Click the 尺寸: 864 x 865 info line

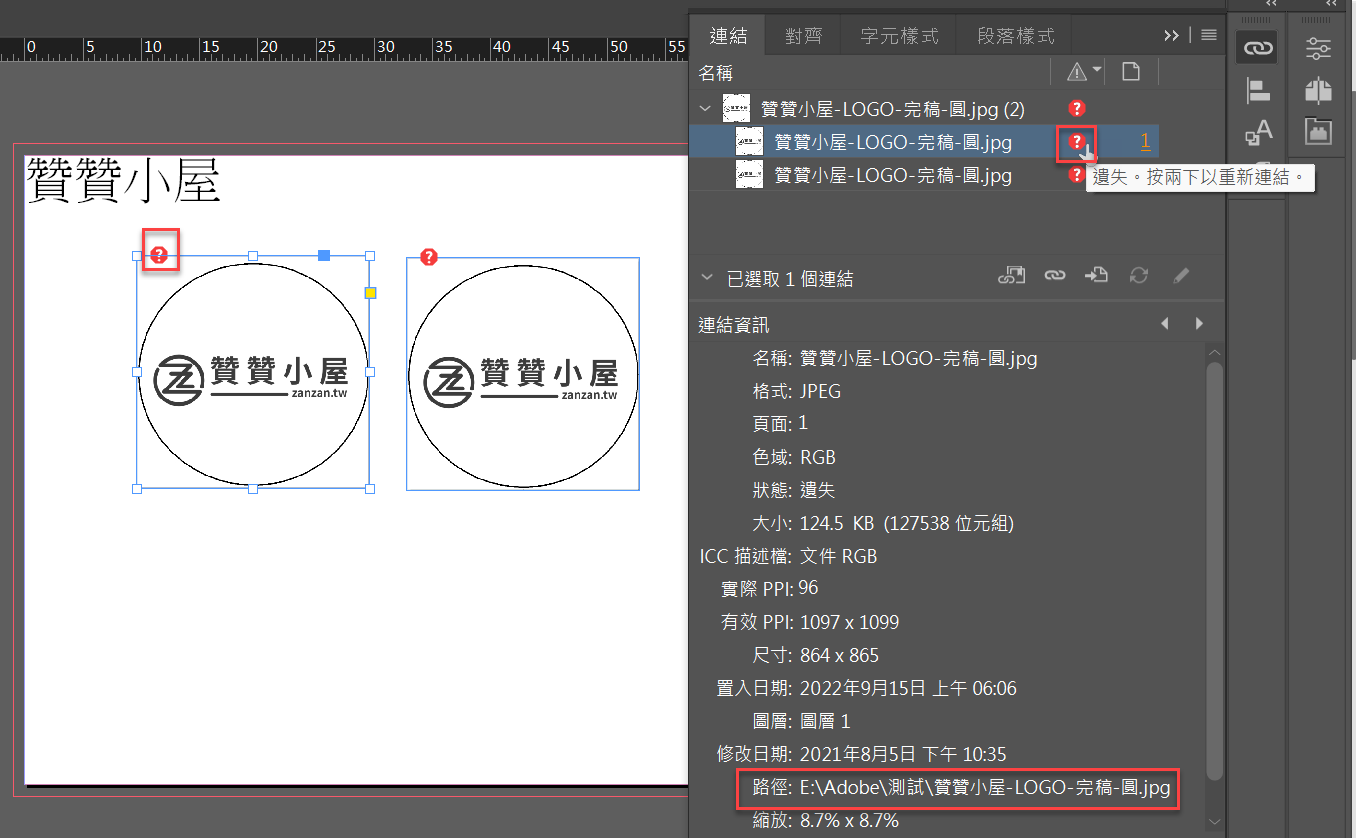pyautogui.click(x=815, y=655)
